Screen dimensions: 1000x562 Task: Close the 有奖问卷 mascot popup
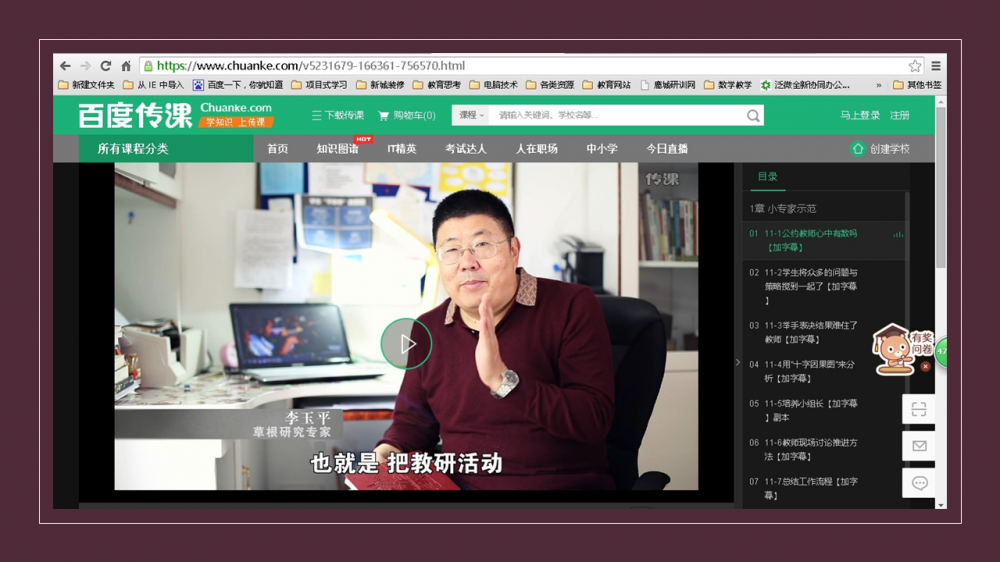click(x=925, y=367)
